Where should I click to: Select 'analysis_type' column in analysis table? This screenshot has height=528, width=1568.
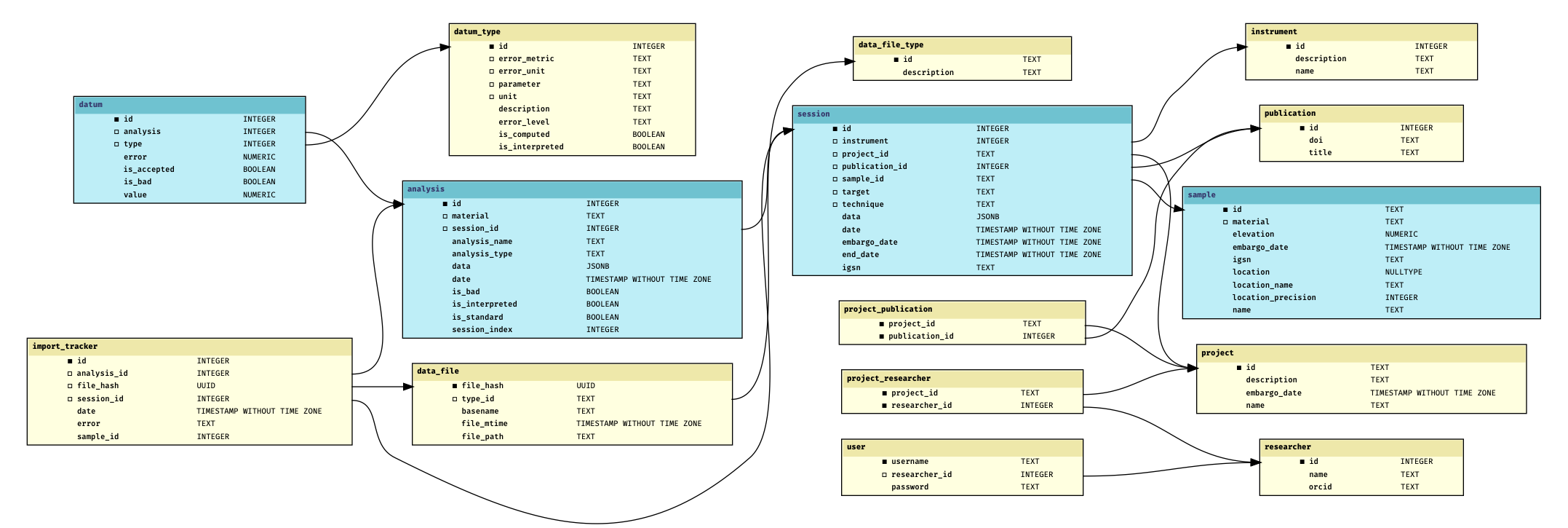[482, 254]
